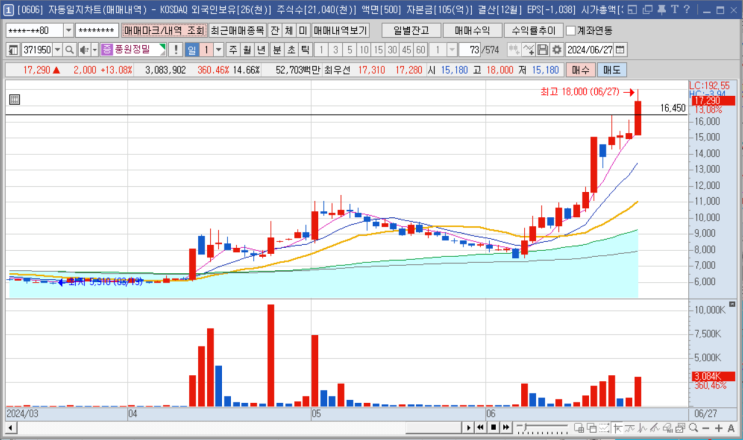Click the magnifier stock search icon
743x440 pixels.
coord(69,50)
